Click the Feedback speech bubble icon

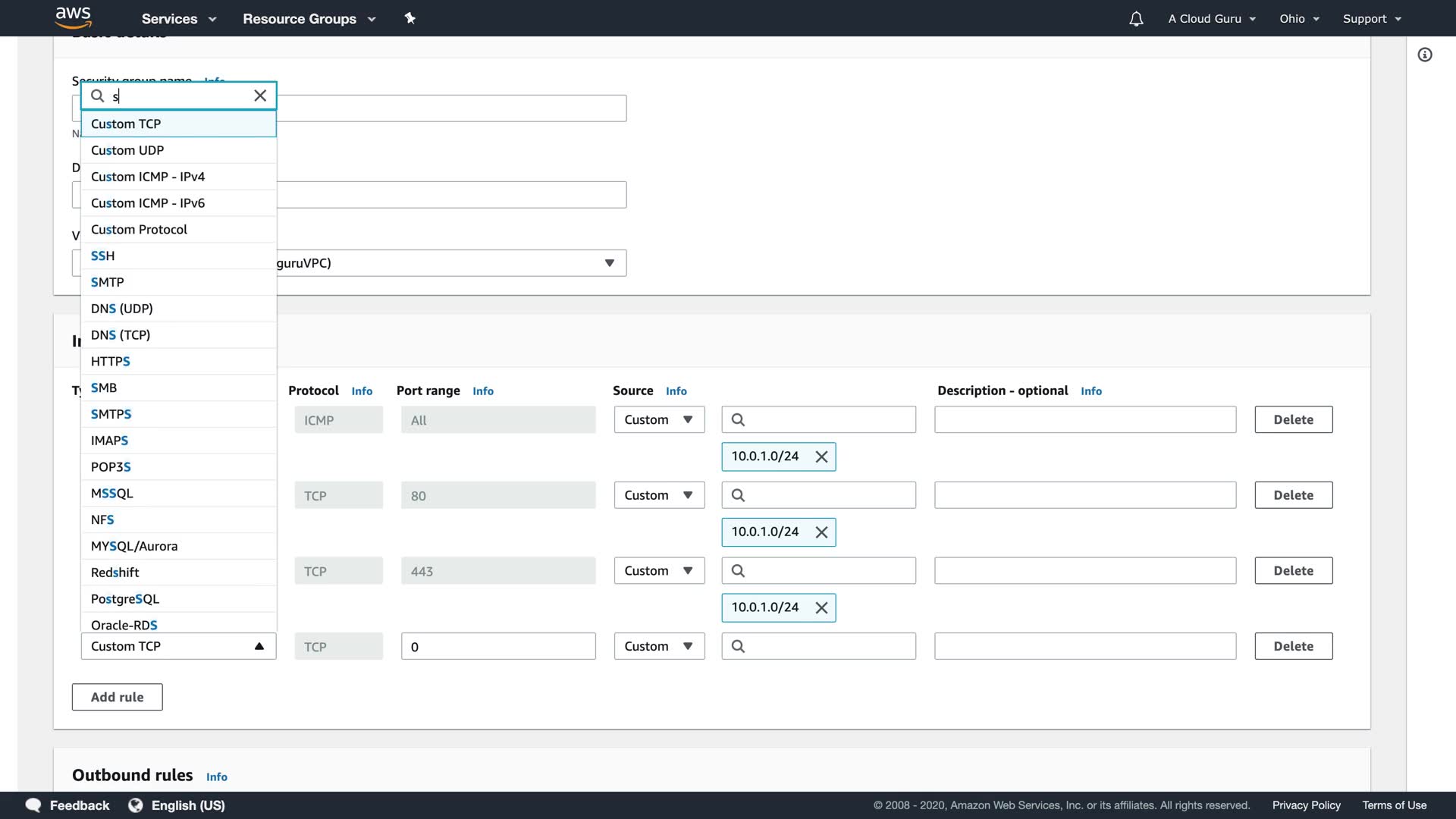[x=33, y=805]
